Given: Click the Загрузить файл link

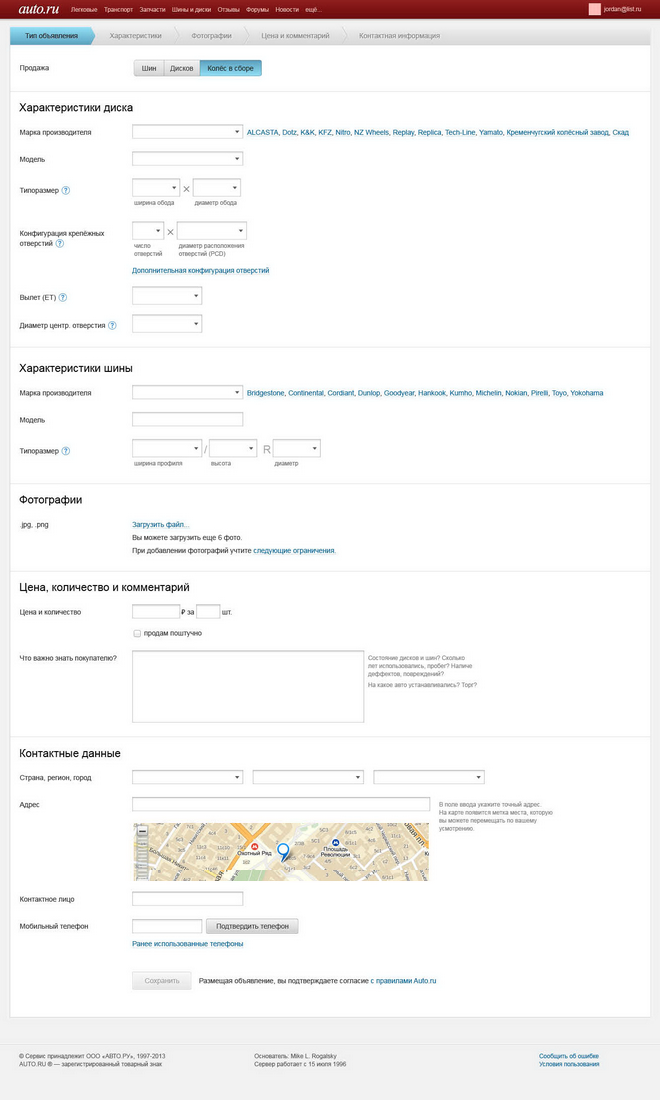Looking at the screenshot, I should (161, 525).
